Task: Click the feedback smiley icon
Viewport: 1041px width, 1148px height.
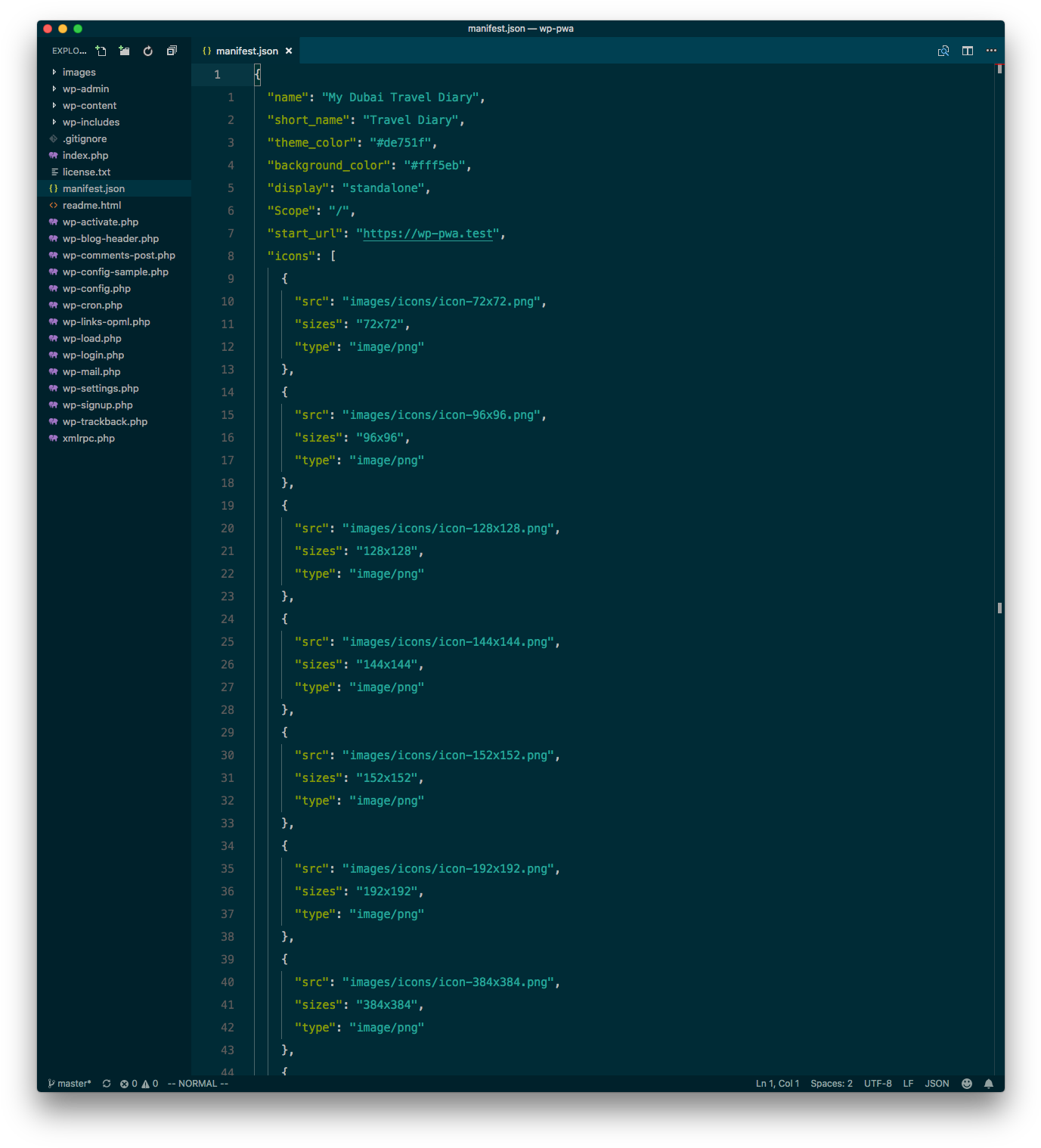Action: point(966,1084)
